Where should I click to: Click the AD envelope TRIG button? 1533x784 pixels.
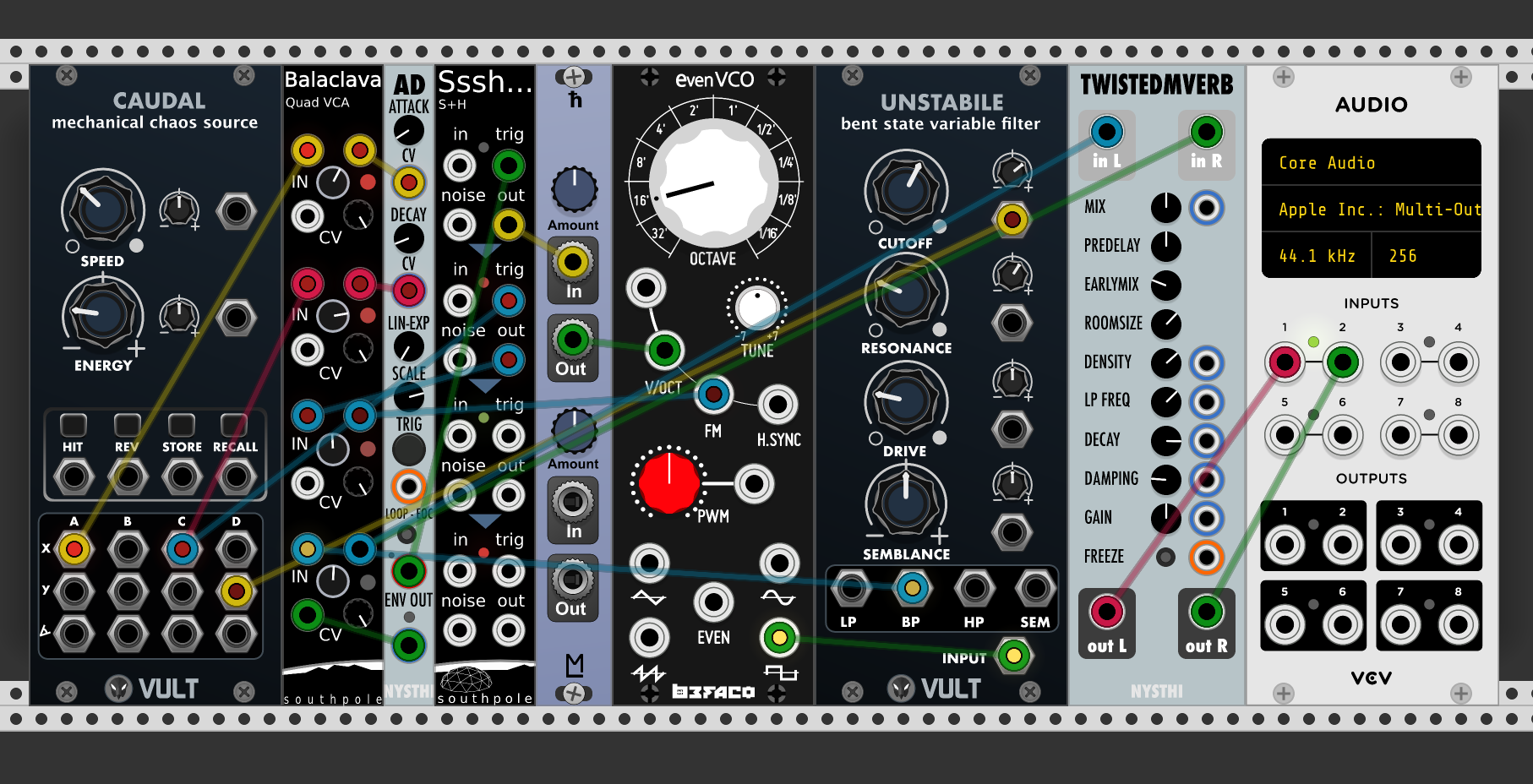click(x=408, y=450)
